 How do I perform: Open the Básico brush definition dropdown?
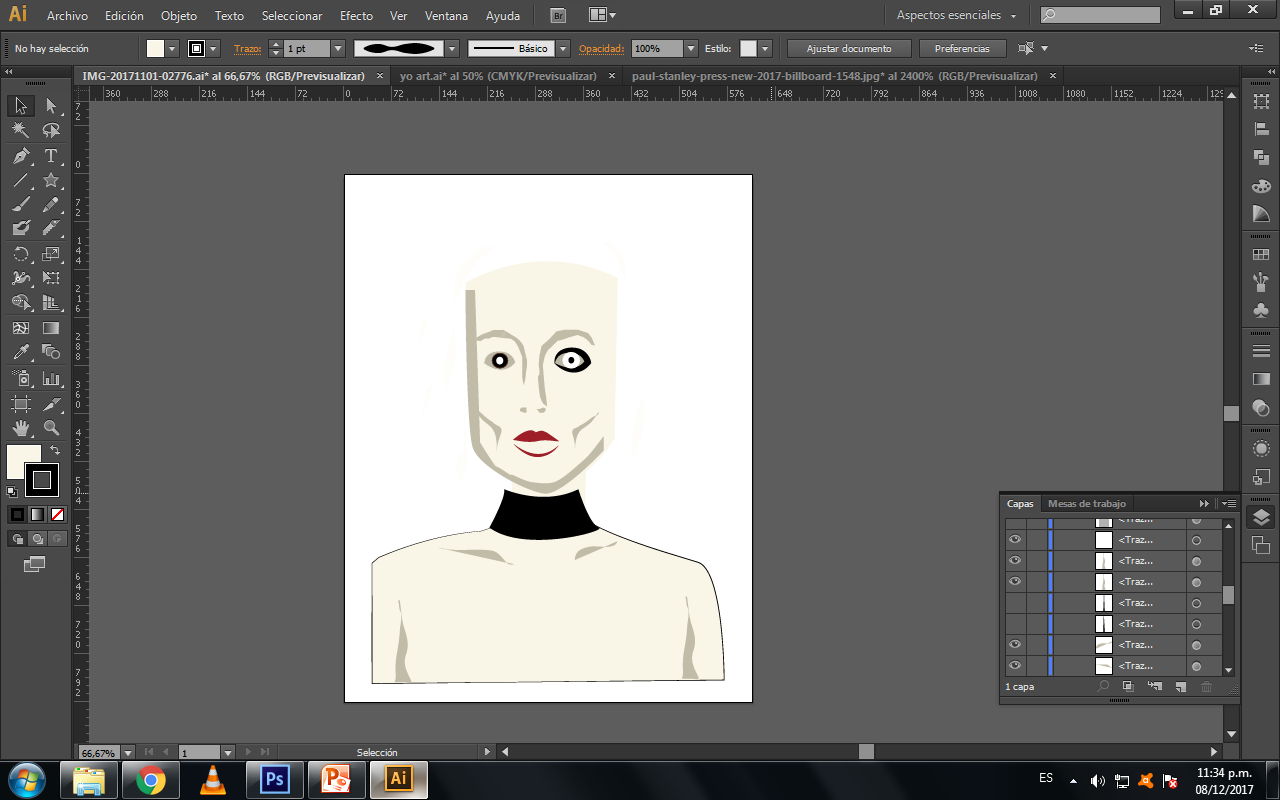pyautogui.click(x=563, y=48)
